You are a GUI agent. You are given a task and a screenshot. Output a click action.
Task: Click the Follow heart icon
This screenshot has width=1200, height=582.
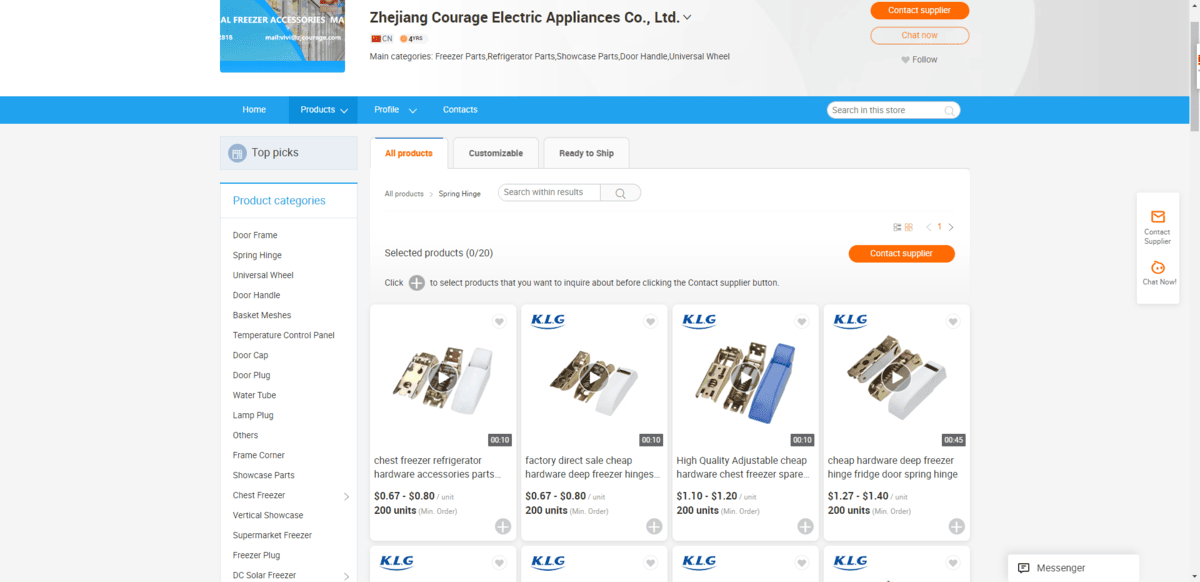[906, 60]
